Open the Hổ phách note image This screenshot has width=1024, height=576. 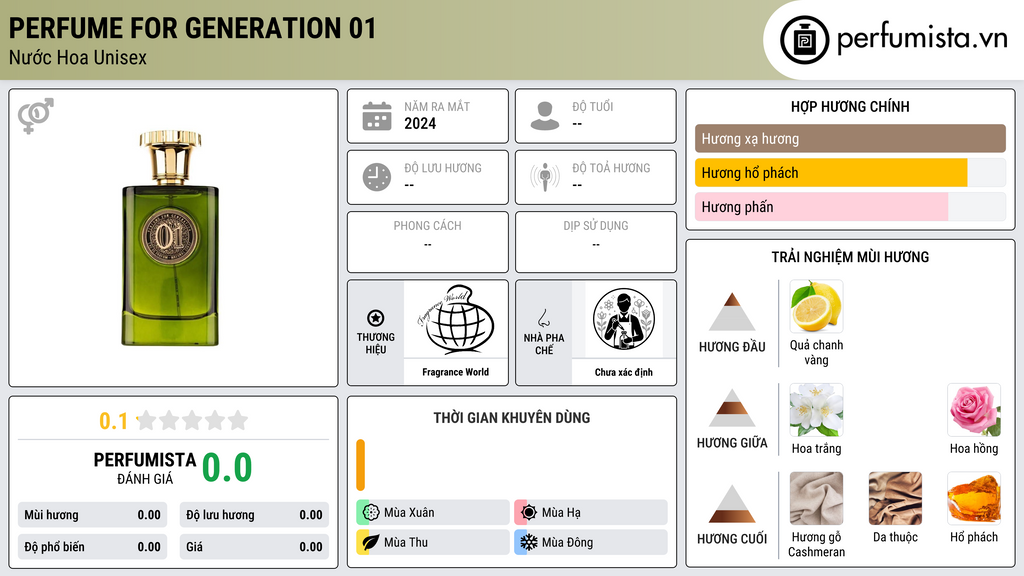(974, 498)
